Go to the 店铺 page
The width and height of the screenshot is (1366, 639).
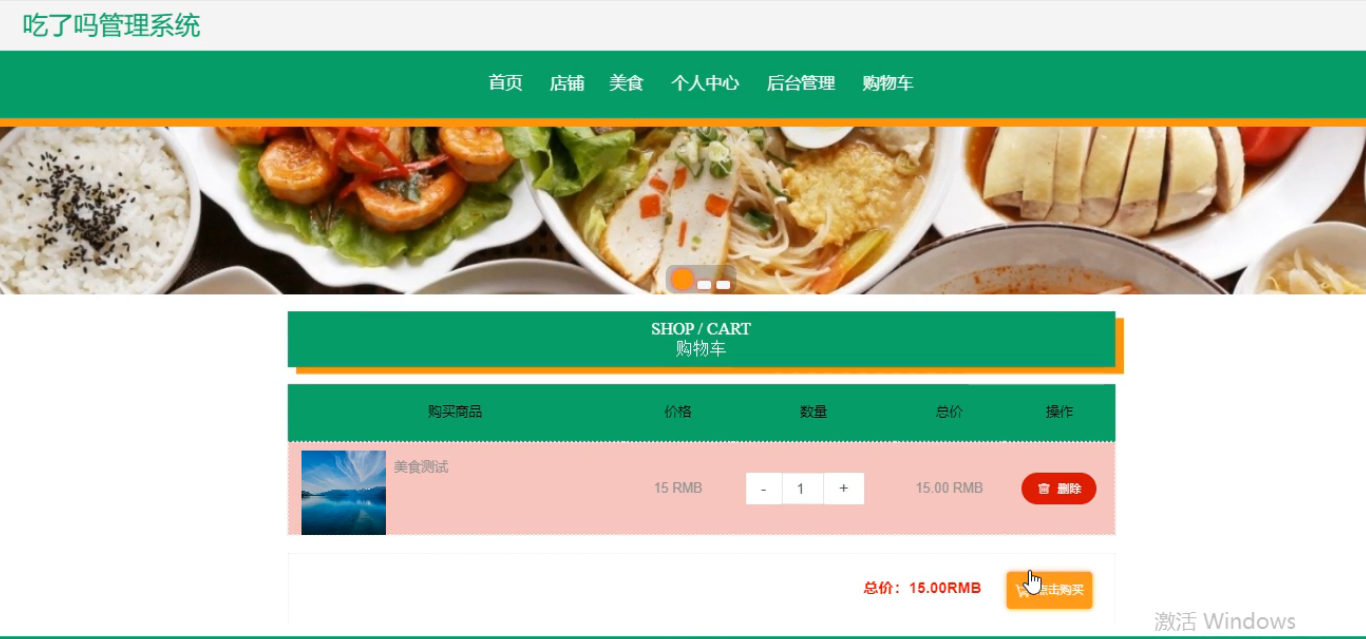pos(567,83)
